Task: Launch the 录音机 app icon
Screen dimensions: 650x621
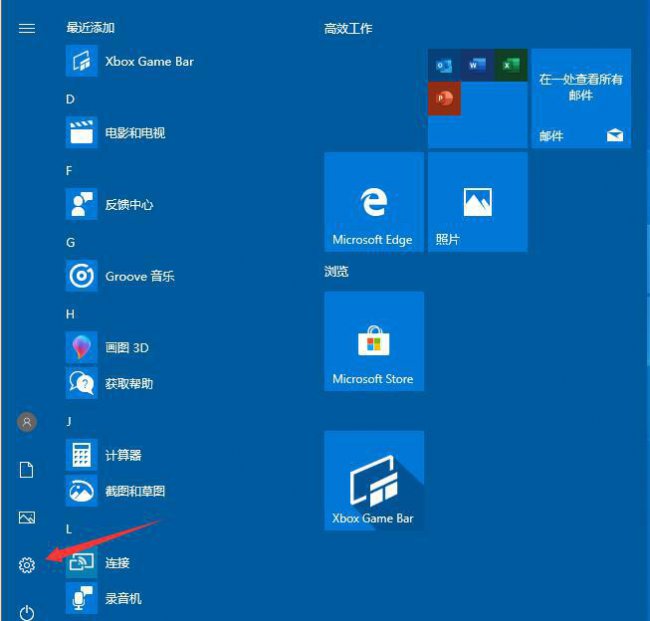Action: pyautogui.click(x=82, y=598)
